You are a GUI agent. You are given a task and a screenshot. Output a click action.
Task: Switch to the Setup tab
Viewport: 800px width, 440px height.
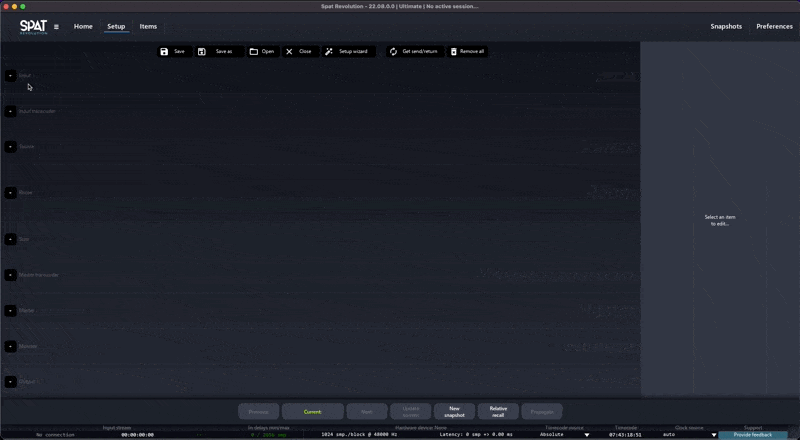[x=116, y=27]
